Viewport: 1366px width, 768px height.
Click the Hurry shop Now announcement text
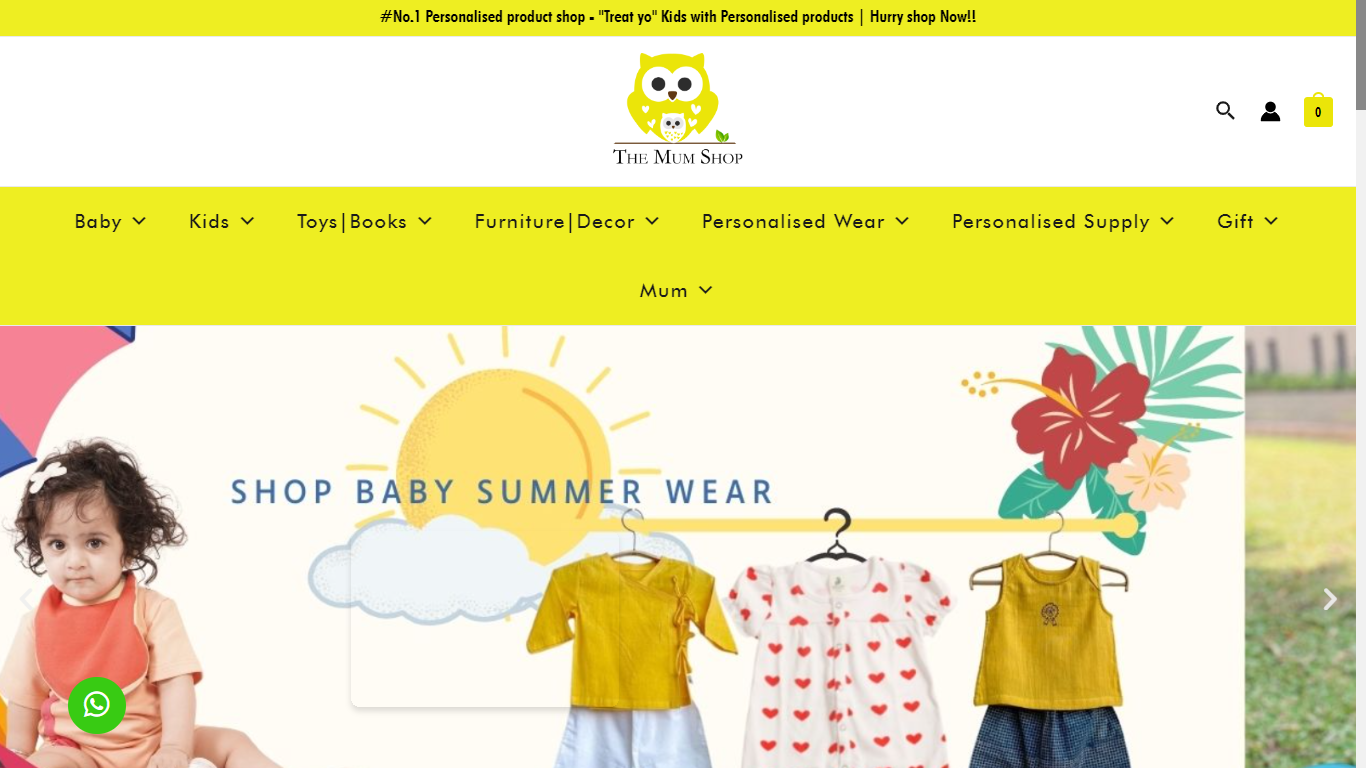tap(923, 17)
